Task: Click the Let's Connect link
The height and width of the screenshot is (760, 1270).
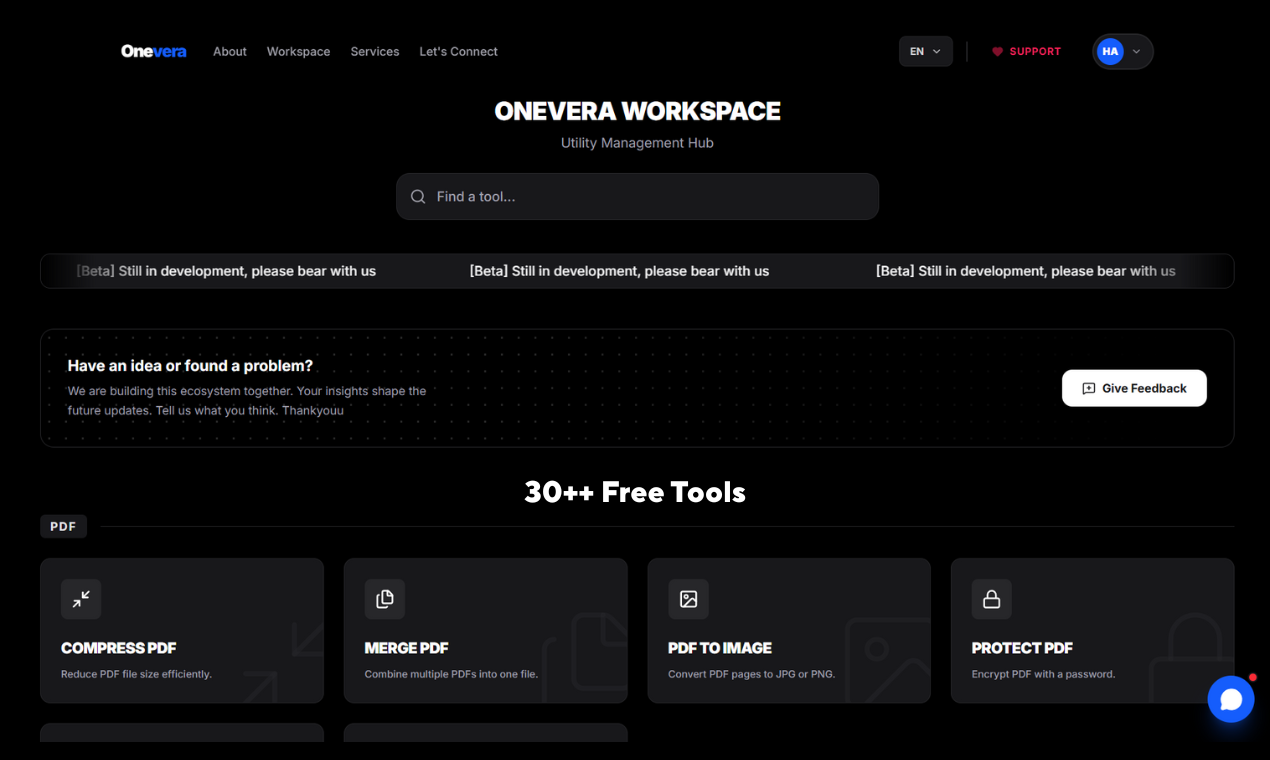Action: 458,51
